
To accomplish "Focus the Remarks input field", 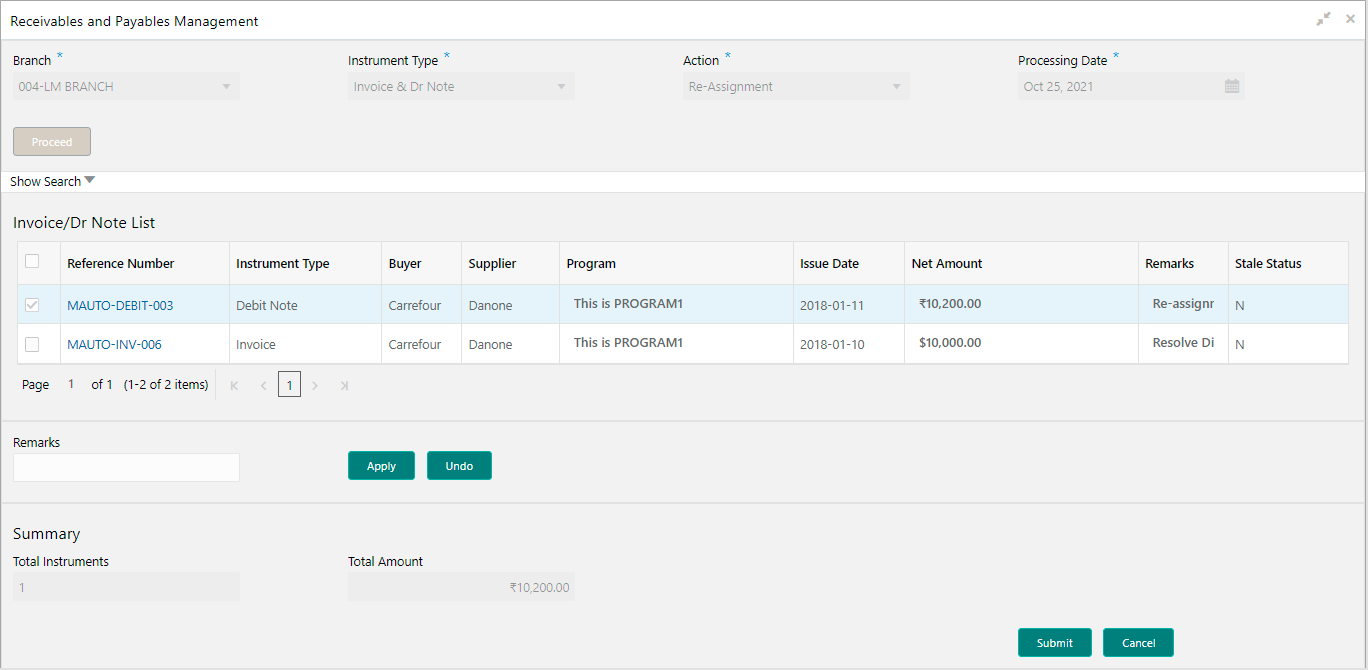I will pyautogui.click(x=126, y=467).
